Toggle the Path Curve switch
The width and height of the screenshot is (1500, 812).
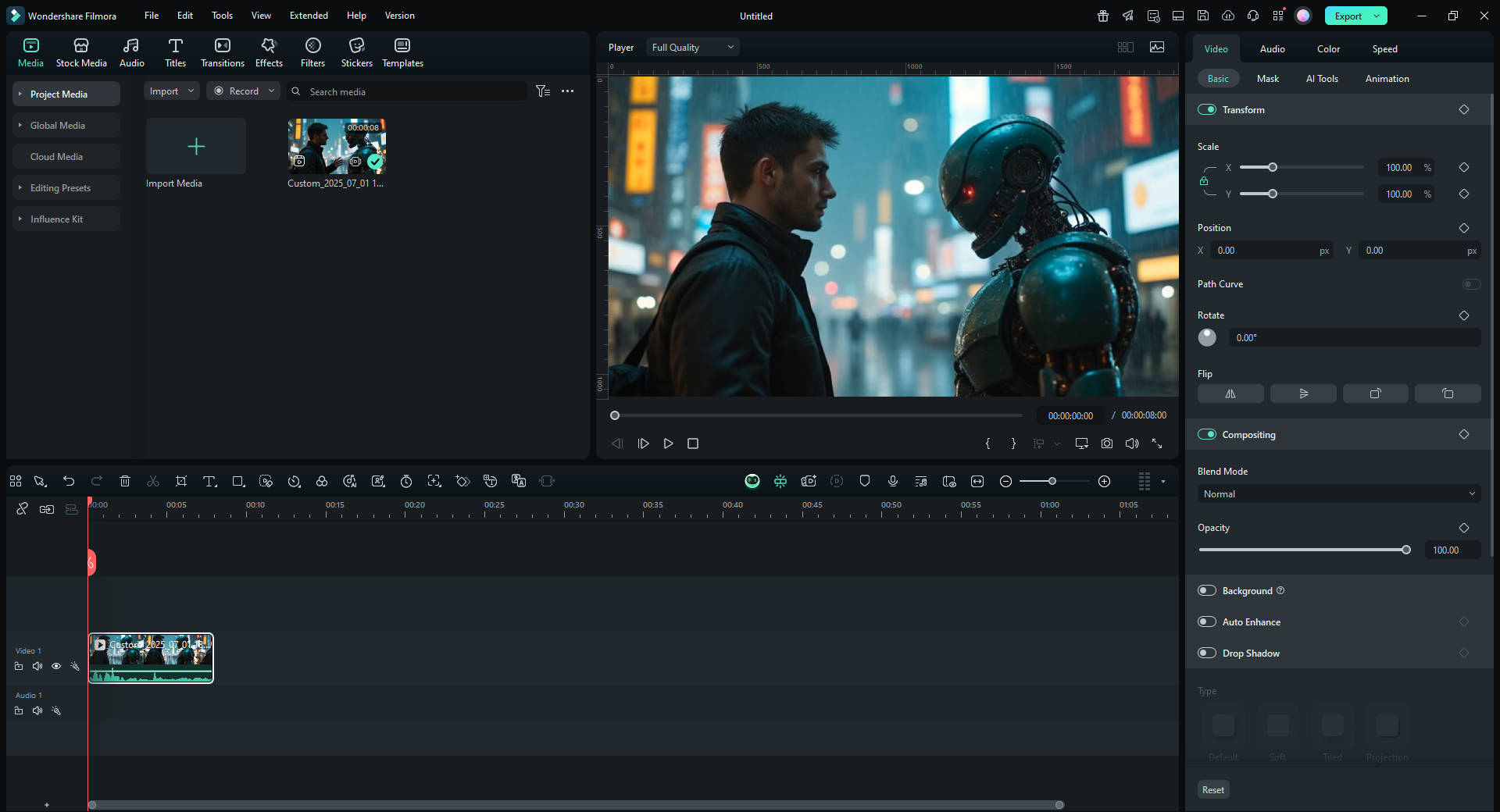[x=1471, y=284]
